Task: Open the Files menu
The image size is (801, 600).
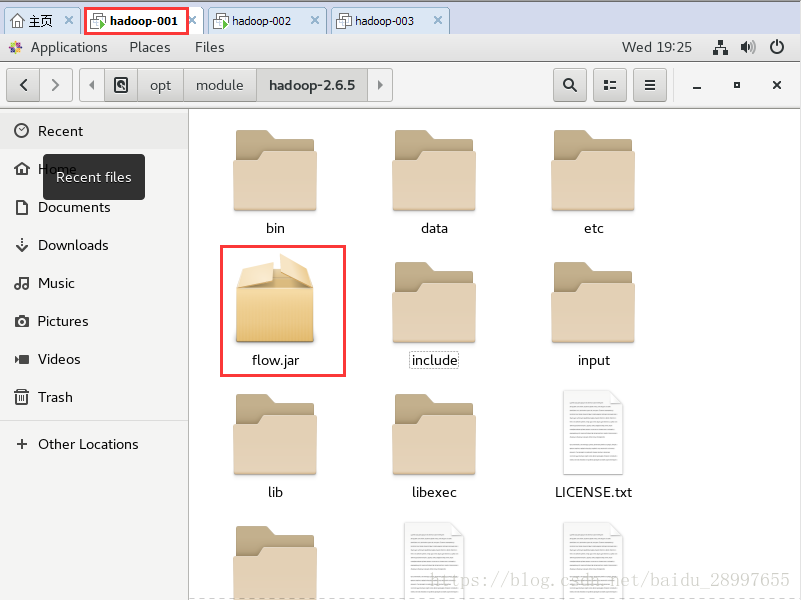Action: point(209,47)
